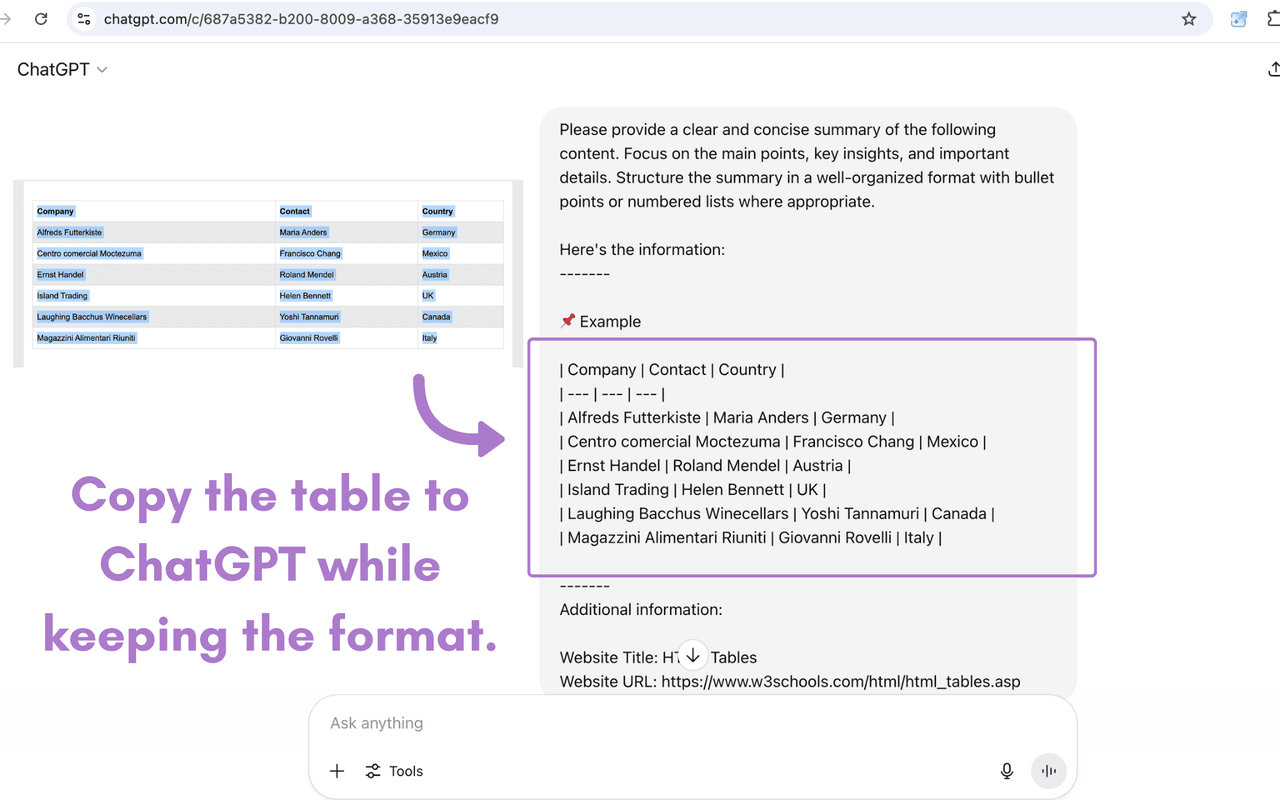Viewport: 1280px width, 800px height.
Task: Click the 'Additional information:' line
Action: point(641,609)
